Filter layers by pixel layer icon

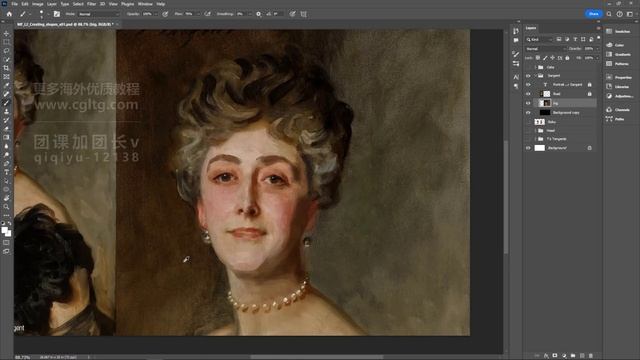559,39
